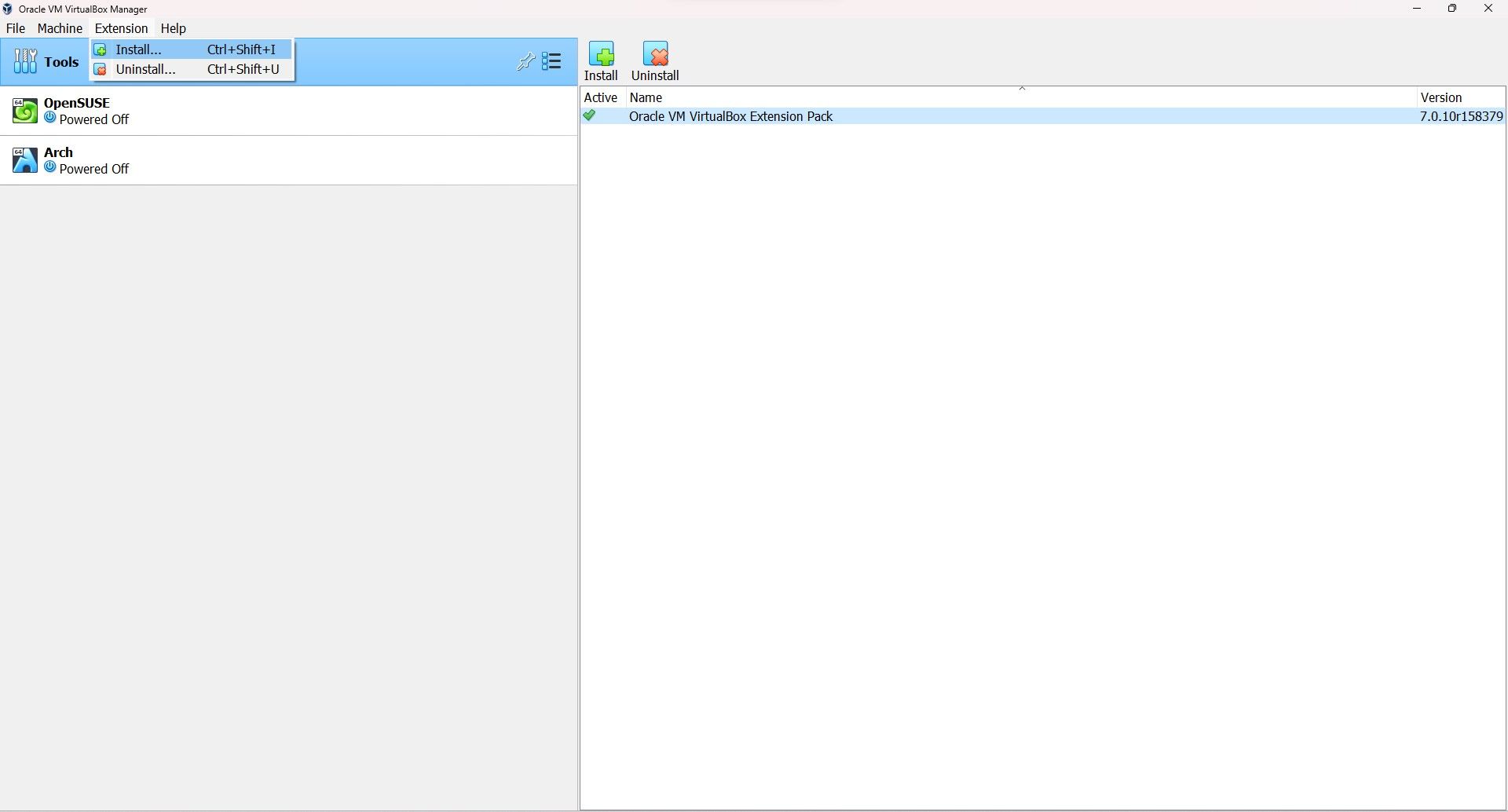Click the sort arrow on the Name column
Viewport: 1508px width, 812px height.
[1023, 88]
